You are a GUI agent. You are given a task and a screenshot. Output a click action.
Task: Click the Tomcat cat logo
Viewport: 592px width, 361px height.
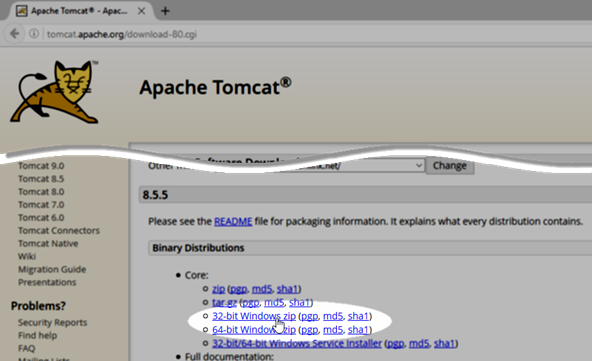tap(54, 92)
